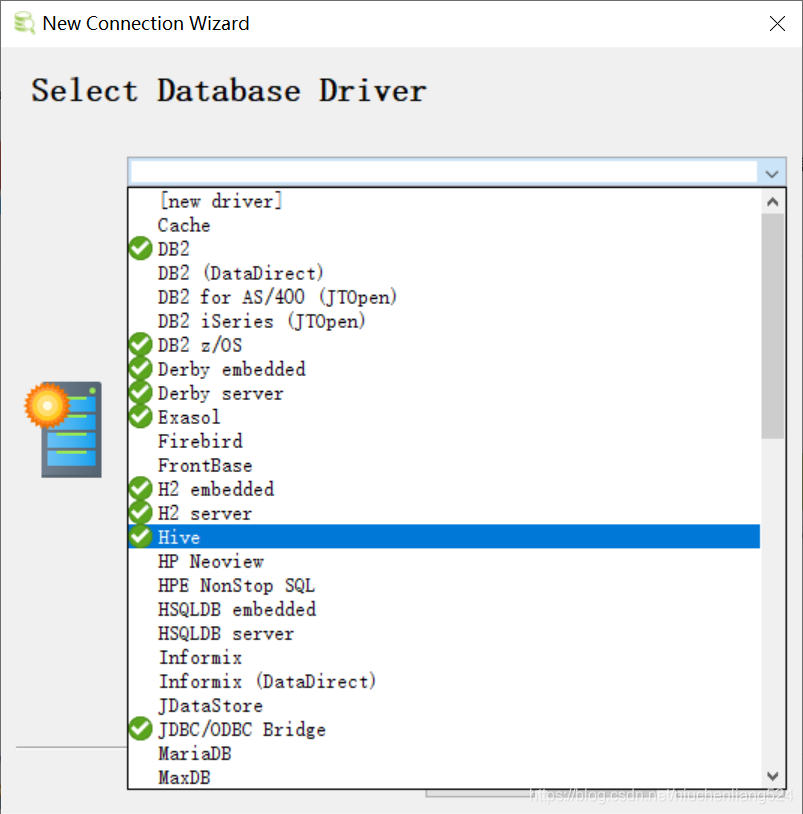
Task: Open the driver selection dropdown arrow
Action: [771, 172]
